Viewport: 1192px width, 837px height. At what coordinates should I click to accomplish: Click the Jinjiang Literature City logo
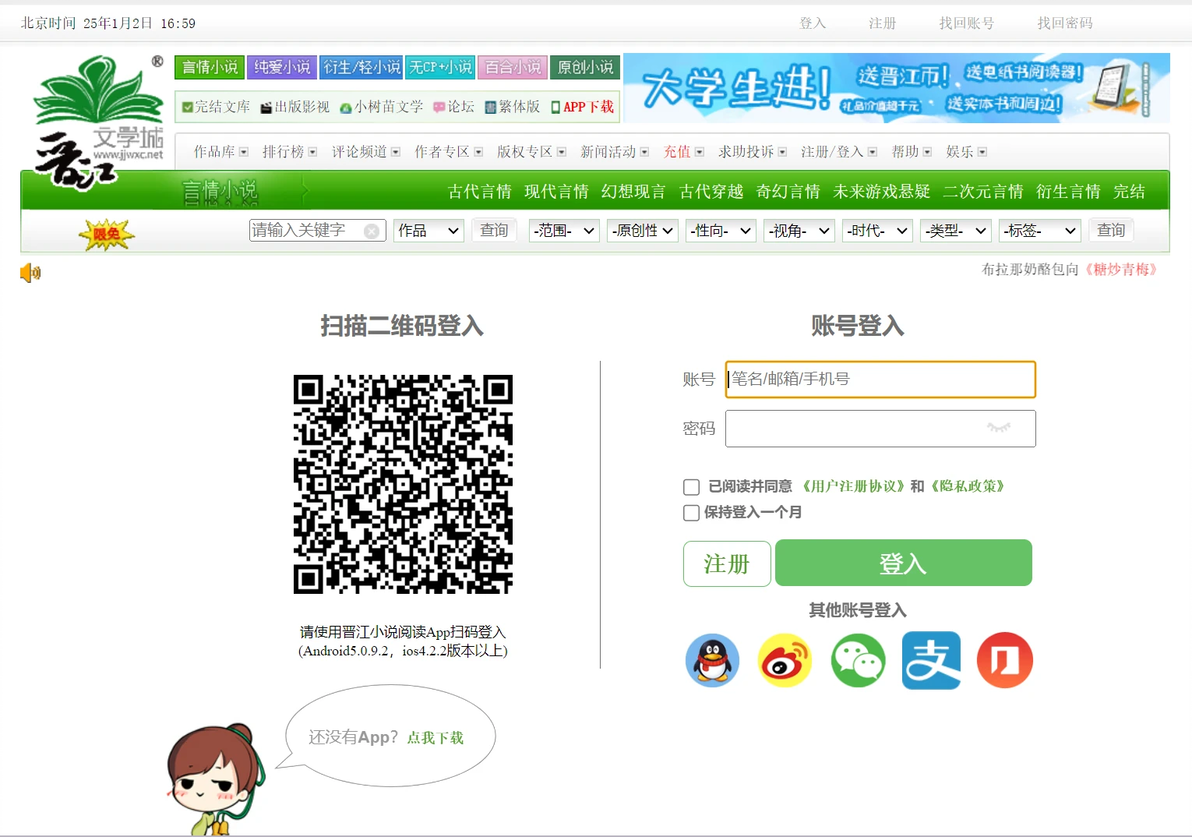[x=97, y=122]
